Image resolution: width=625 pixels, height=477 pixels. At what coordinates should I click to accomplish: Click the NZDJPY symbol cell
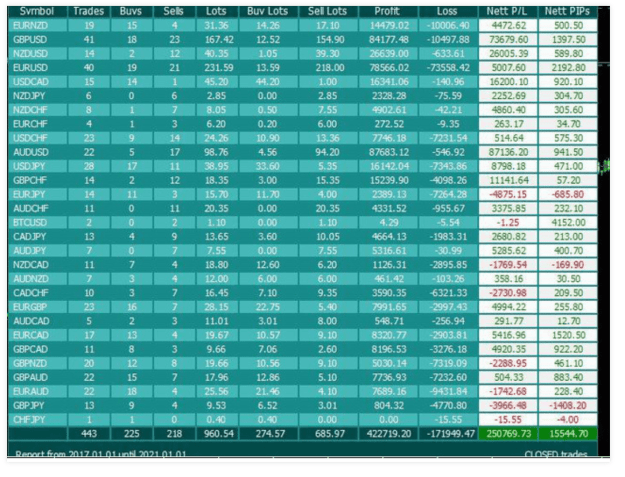pos(37,96)
